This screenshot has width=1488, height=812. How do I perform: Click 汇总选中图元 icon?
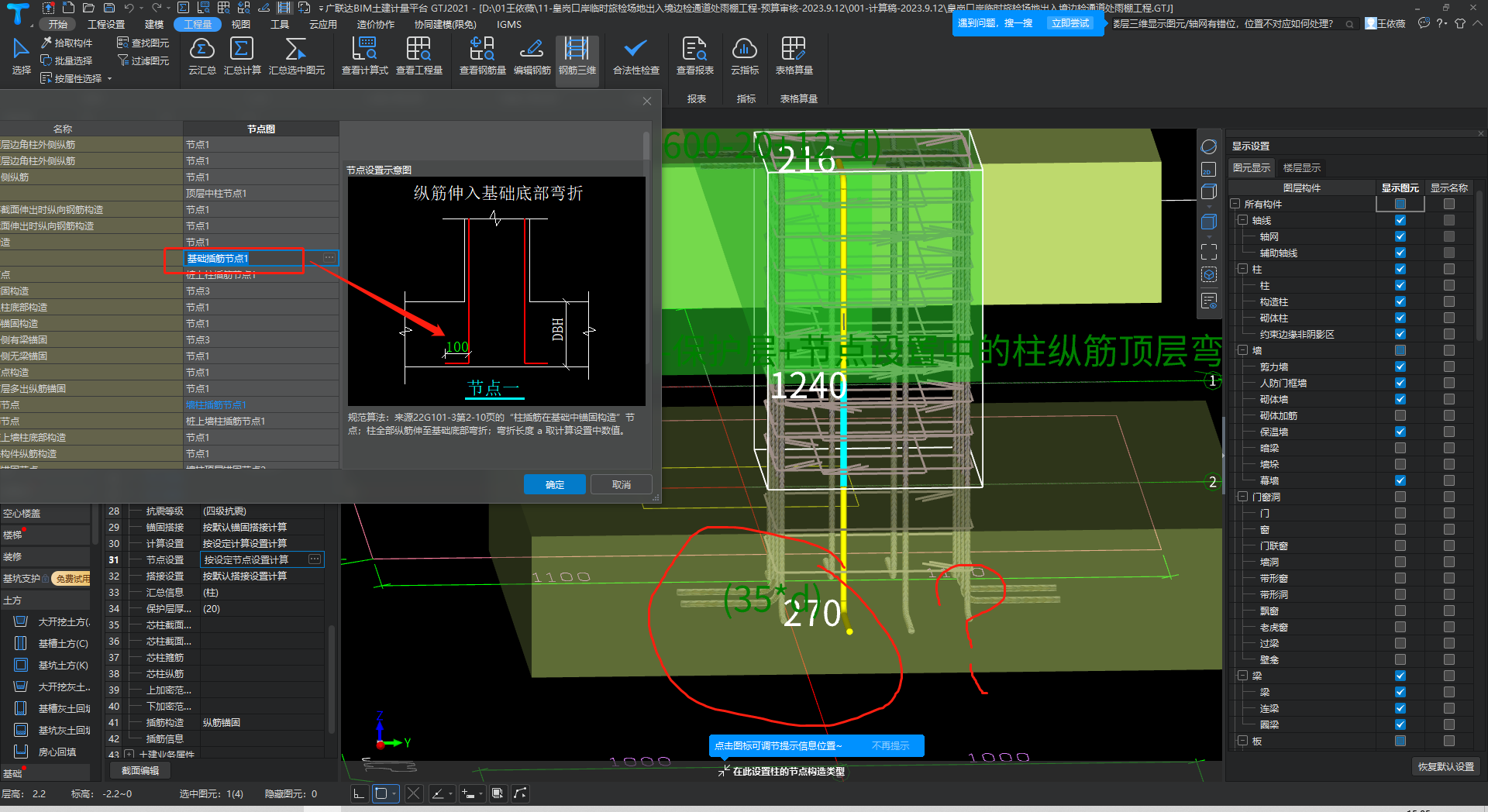pyautogui.click(x=296, y=50)
